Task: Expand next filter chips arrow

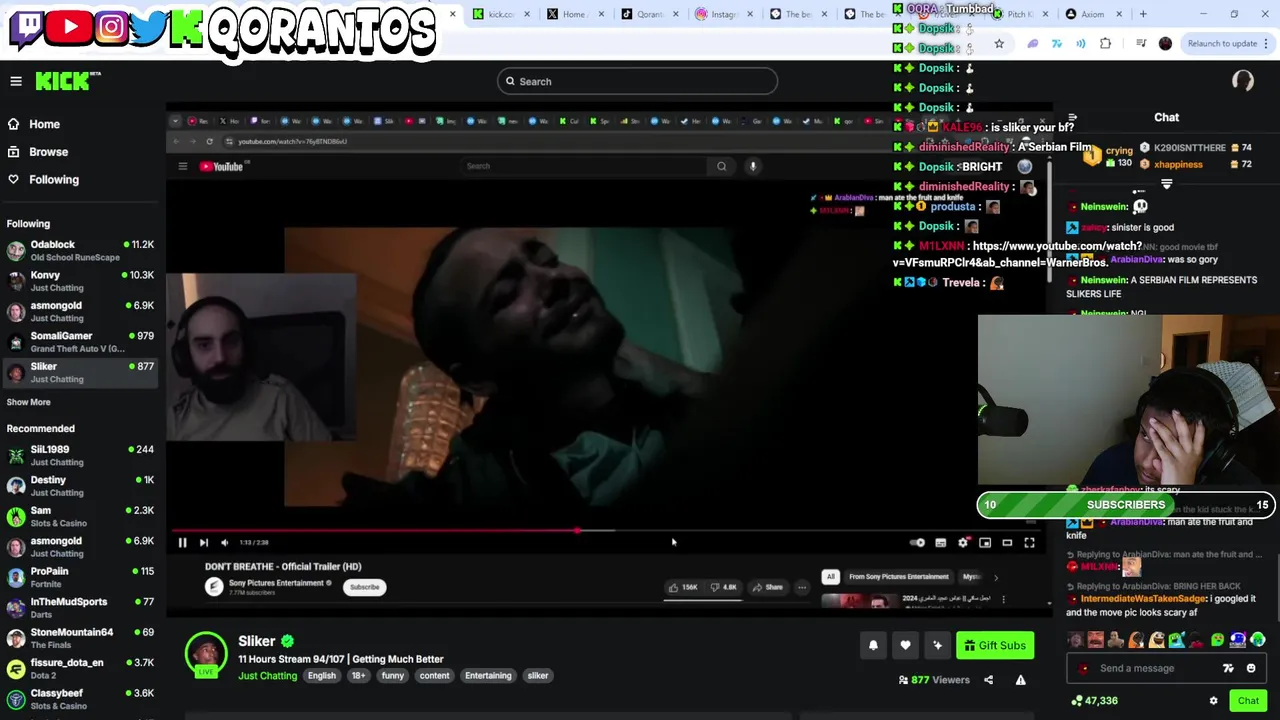Action: pos(995,577)
